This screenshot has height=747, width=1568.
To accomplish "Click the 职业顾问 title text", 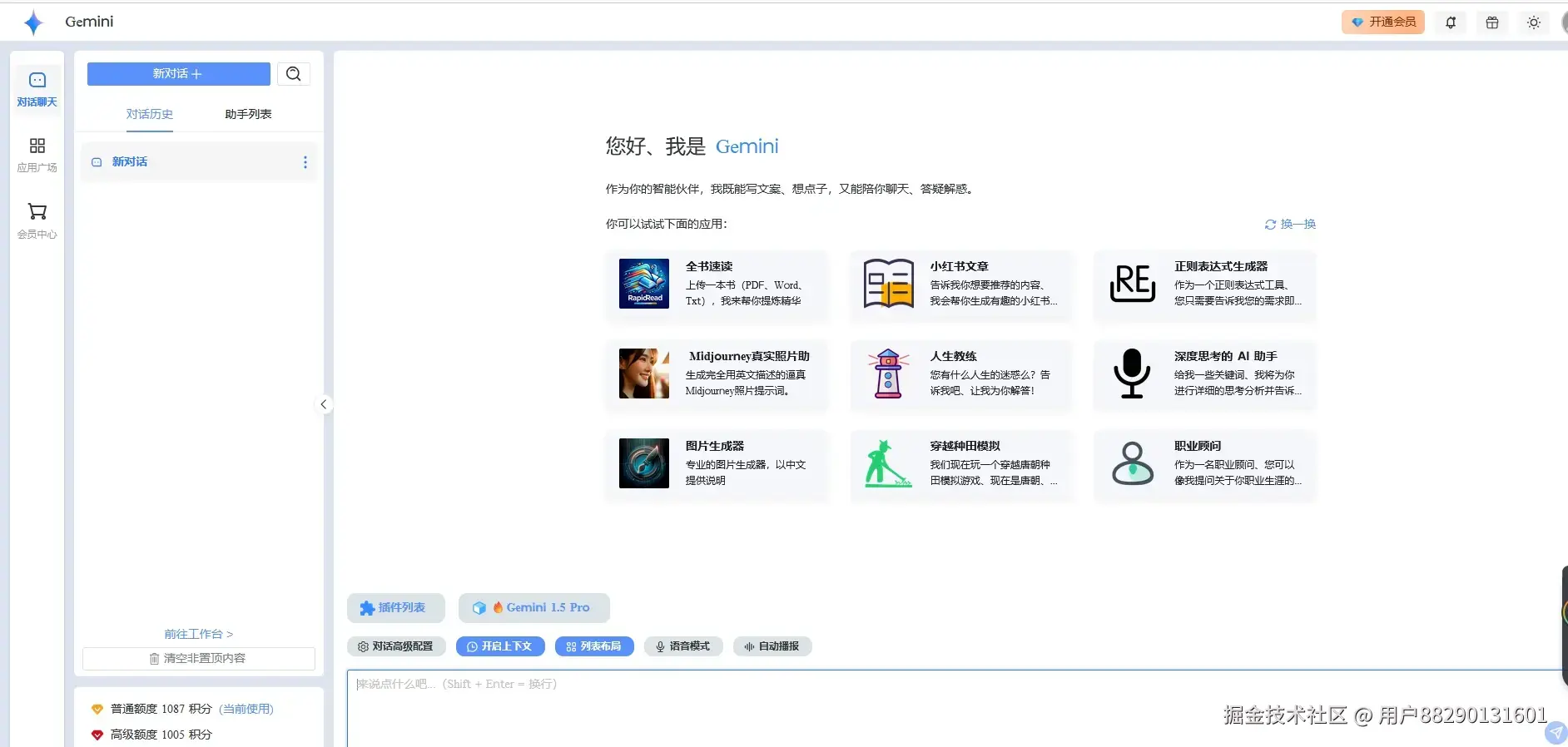I will [1198, 446].
